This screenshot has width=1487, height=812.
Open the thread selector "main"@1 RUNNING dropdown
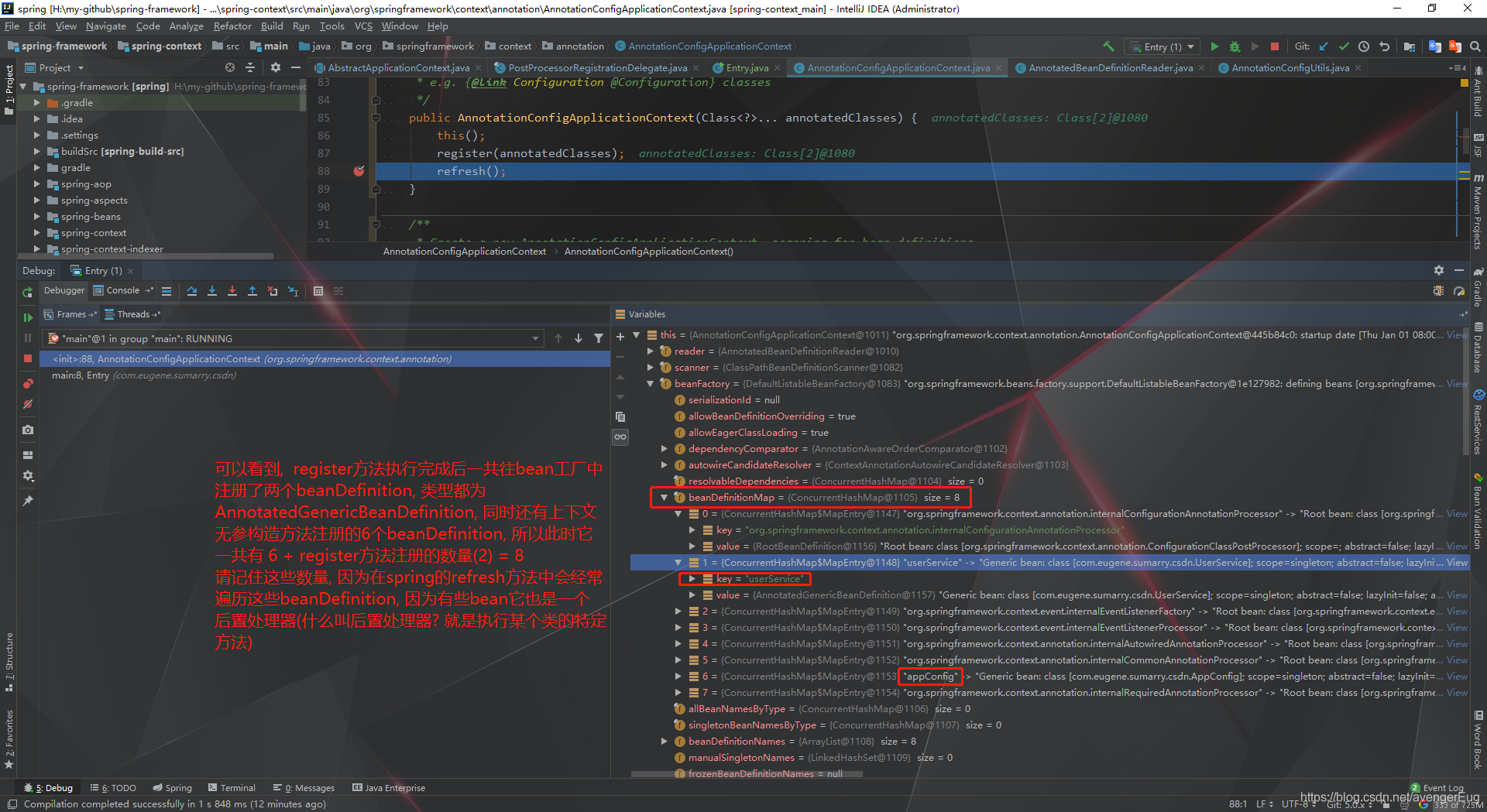pyautogui.click(x=294, y=338)
